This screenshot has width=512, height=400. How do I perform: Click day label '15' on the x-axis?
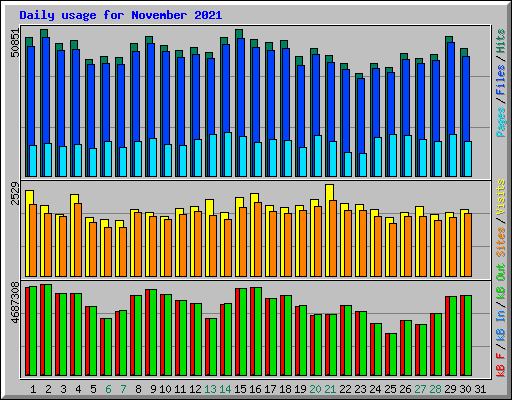tap(240, 389)
